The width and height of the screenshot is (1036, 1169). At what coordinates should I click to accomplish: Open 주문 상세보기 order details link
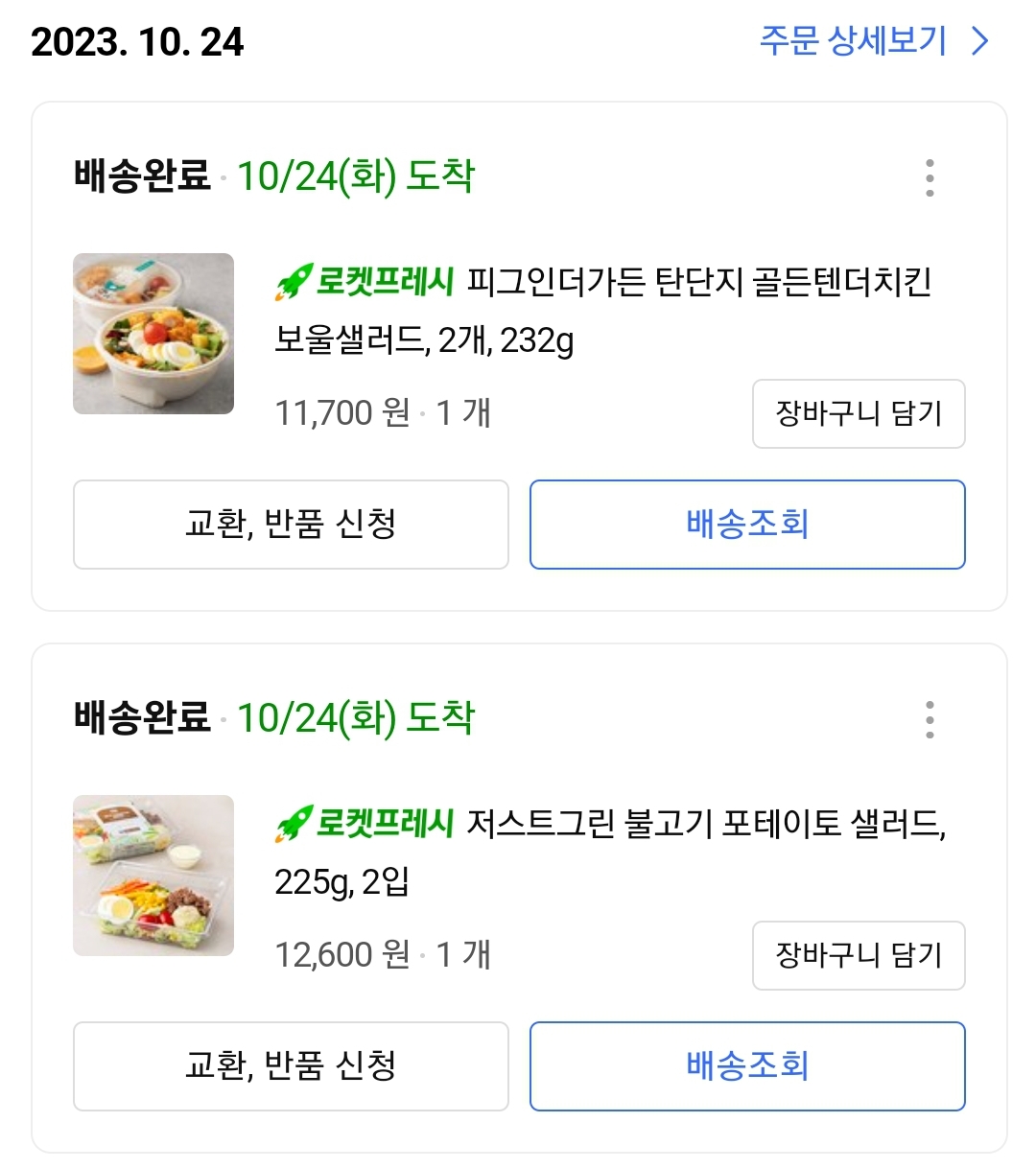(853, 41)
